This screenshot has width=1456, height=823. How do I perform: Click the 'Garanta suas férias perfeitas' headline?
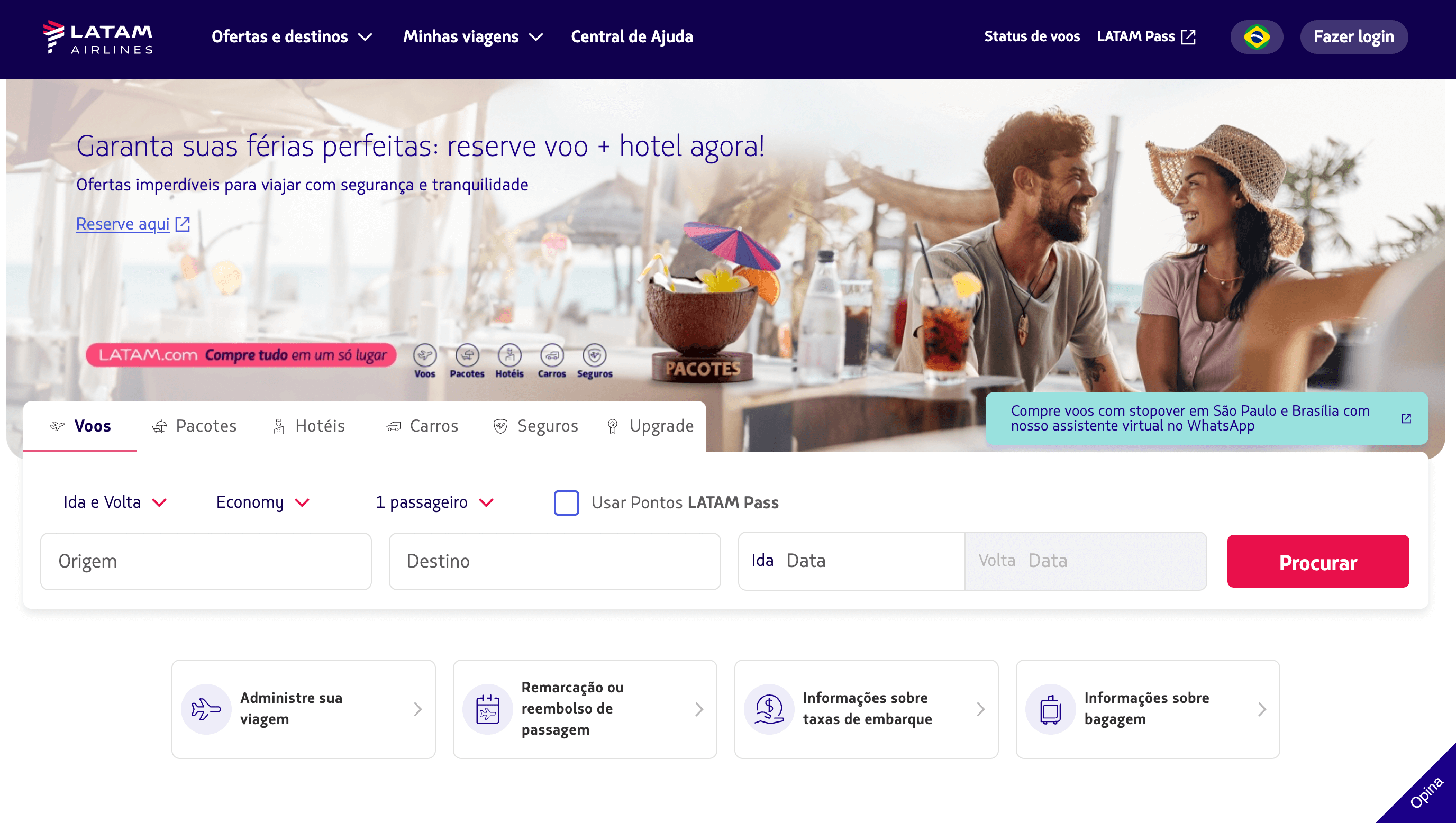click(421, 147)
